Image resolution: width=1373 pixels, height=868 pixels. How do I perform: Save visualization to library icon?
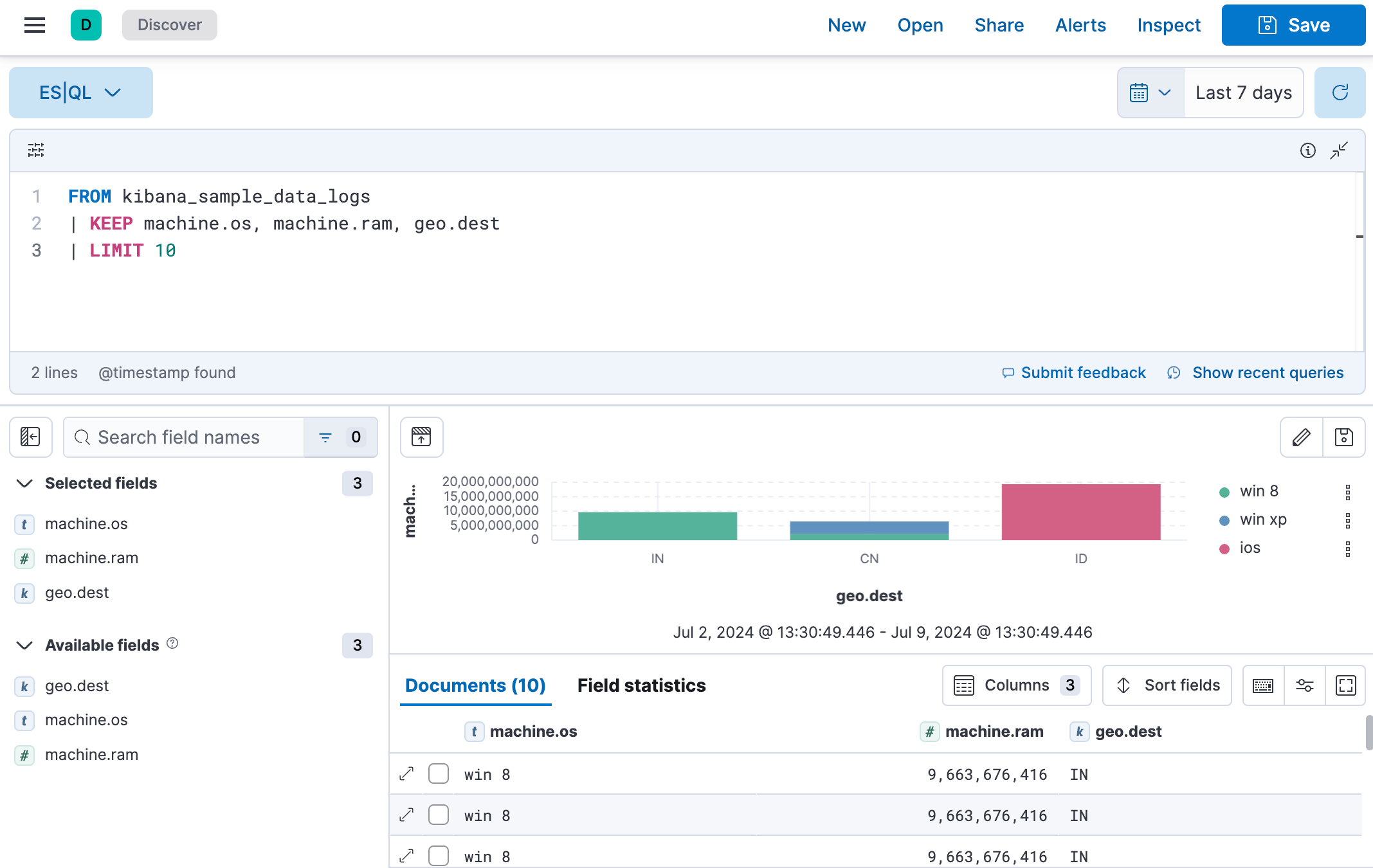1343,437
